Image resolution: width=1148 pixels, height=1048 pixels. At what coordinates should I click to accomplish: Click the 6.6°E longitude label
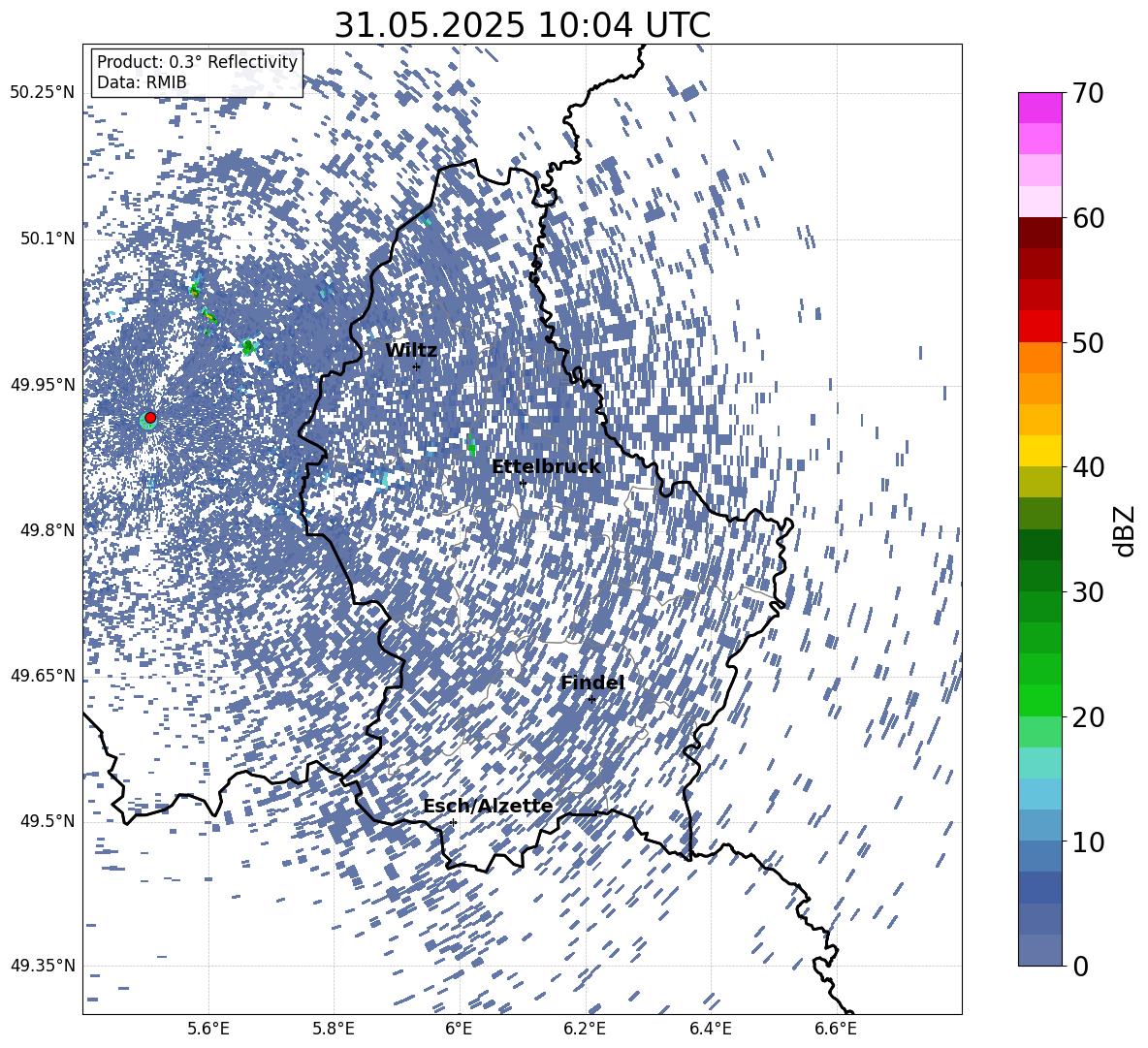click(836, 1029)
